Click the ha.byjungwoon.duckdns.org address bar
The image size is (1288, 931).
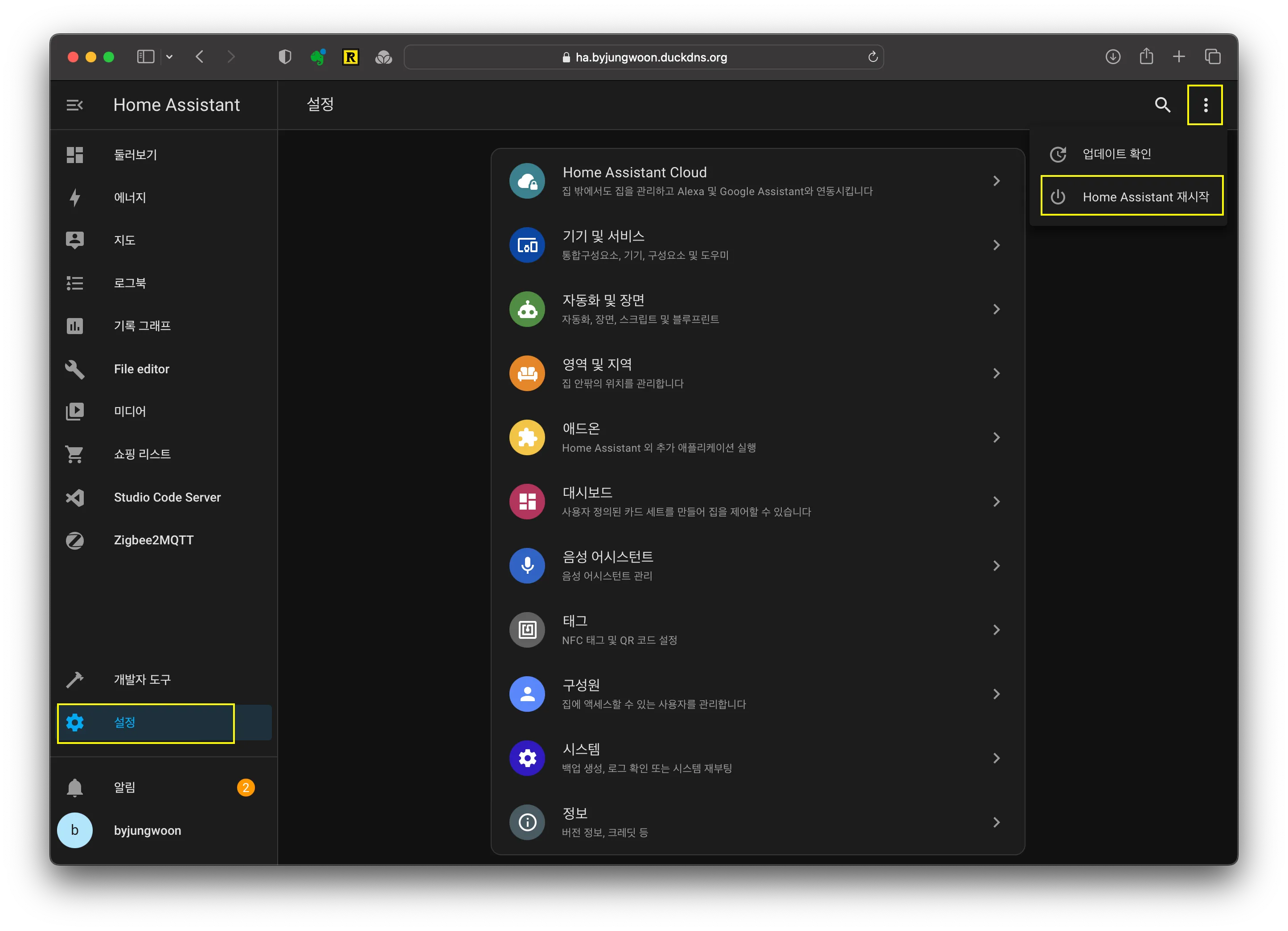click(644, 57)
